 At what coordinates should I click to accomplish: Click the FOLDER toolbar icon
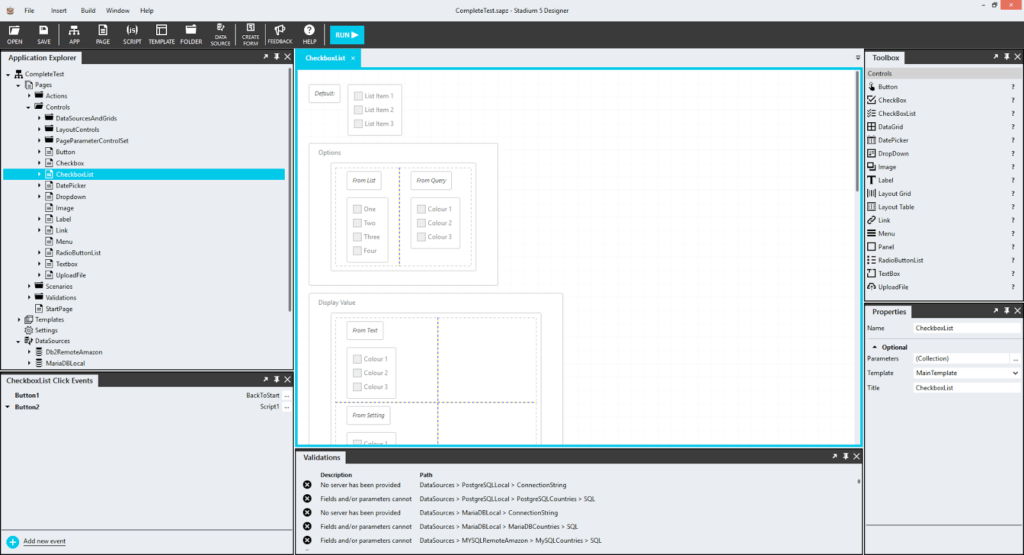[191, 35]
